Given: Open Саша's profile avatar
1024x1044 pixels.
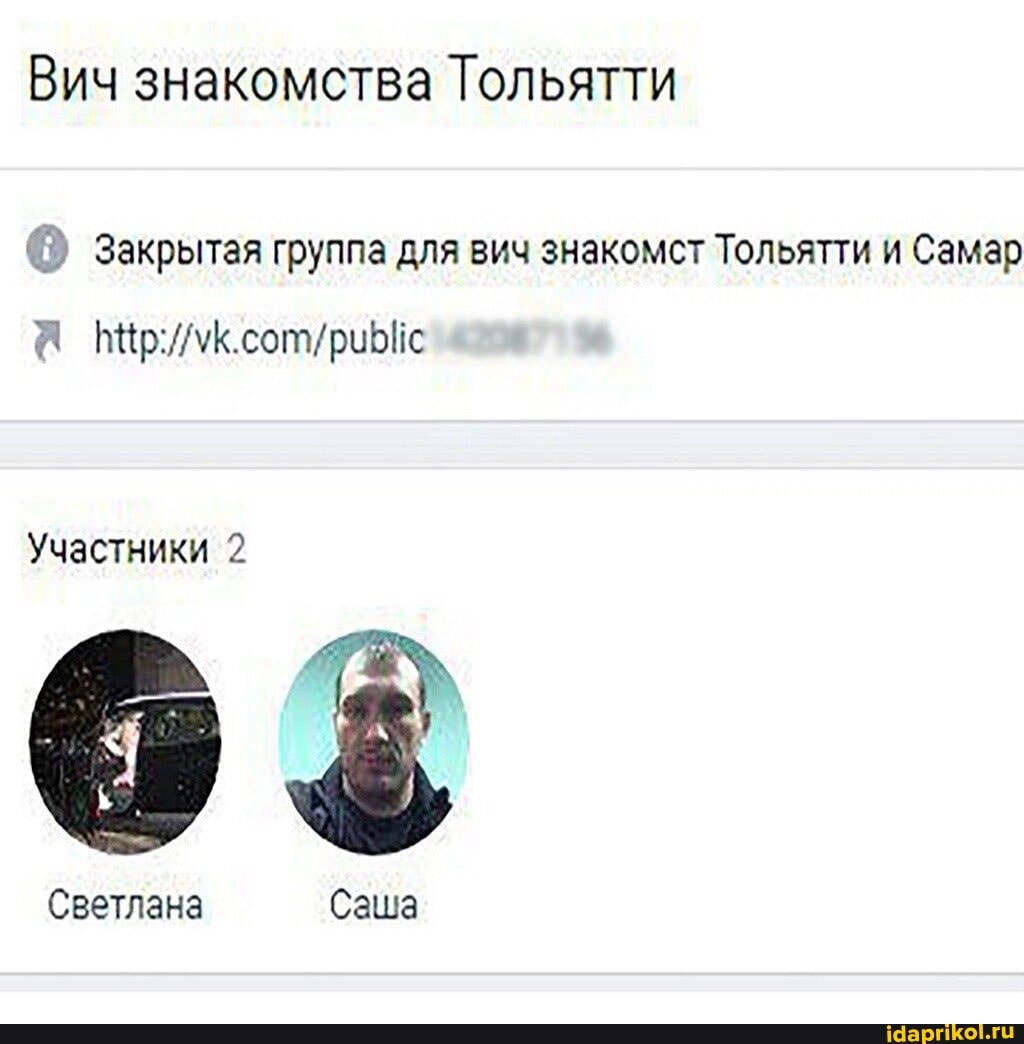Looking at the screenshot, I should coord(374,742).
